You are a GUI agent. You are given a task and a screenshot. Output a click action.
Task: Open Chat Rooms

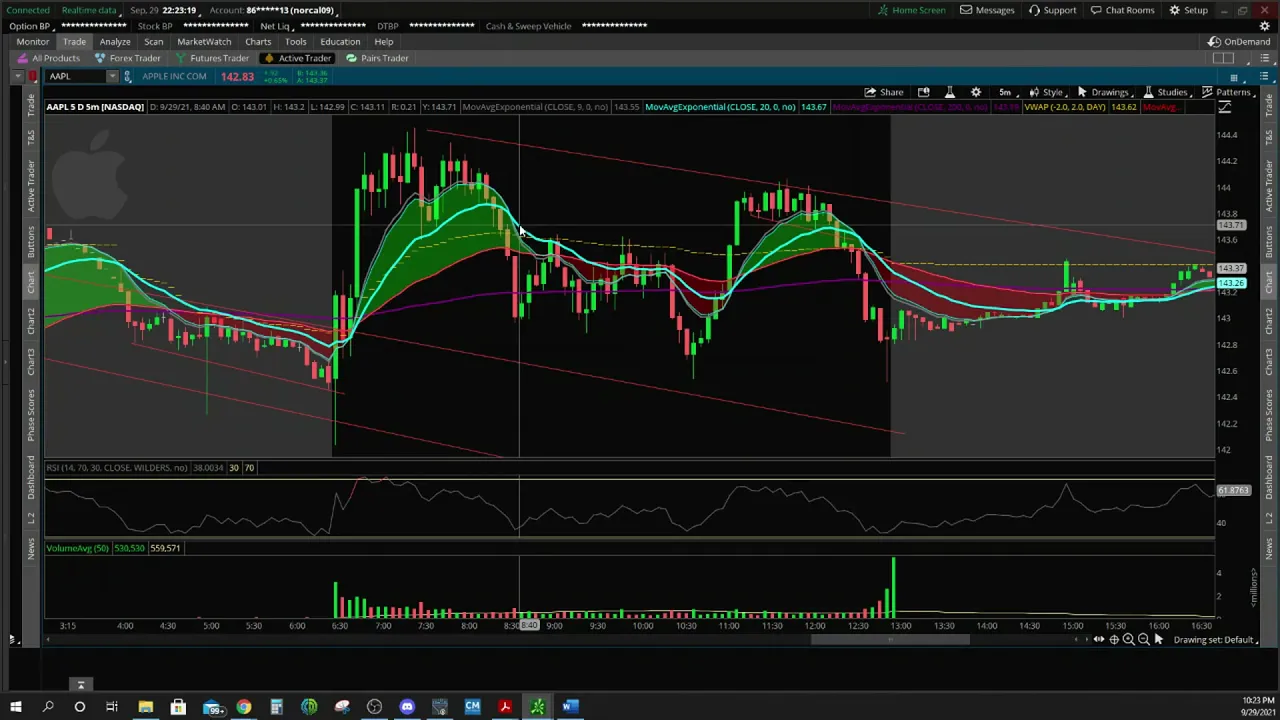click(x=1122, y=10)
